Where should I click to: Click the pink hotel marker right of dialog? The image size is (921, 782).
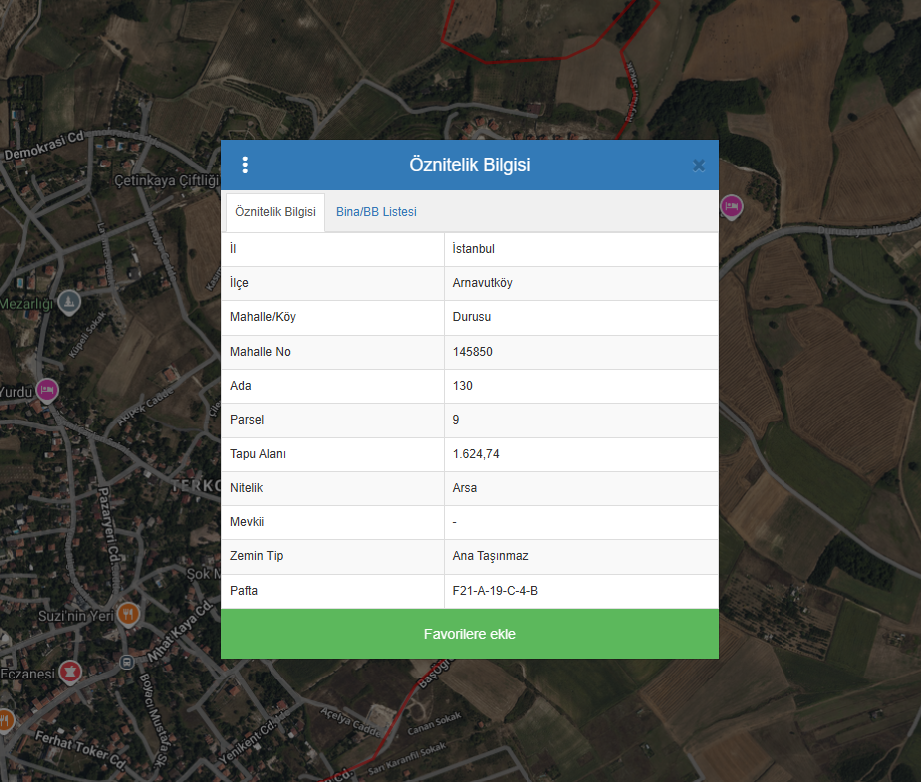click(x=731, y=206)
